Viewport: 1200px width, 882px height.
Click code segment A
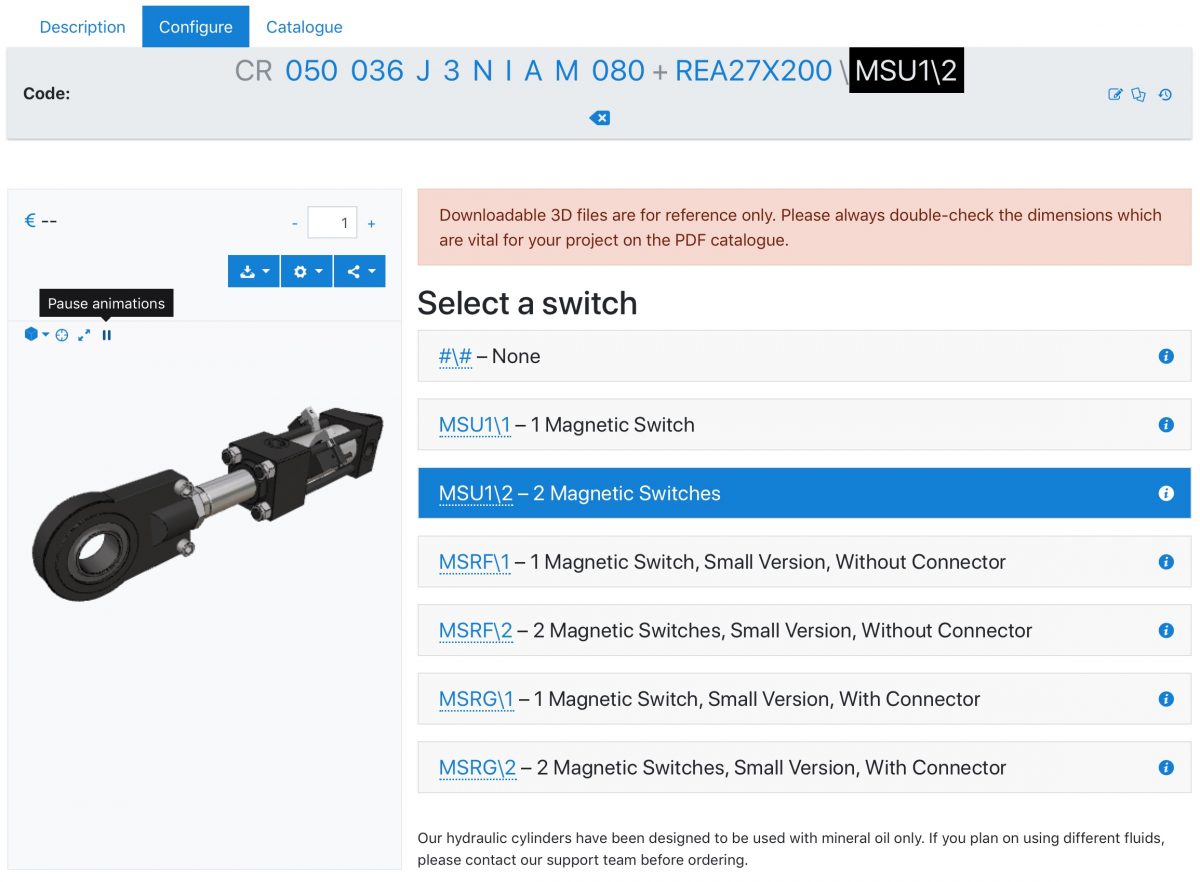click(x=533, y=71)
